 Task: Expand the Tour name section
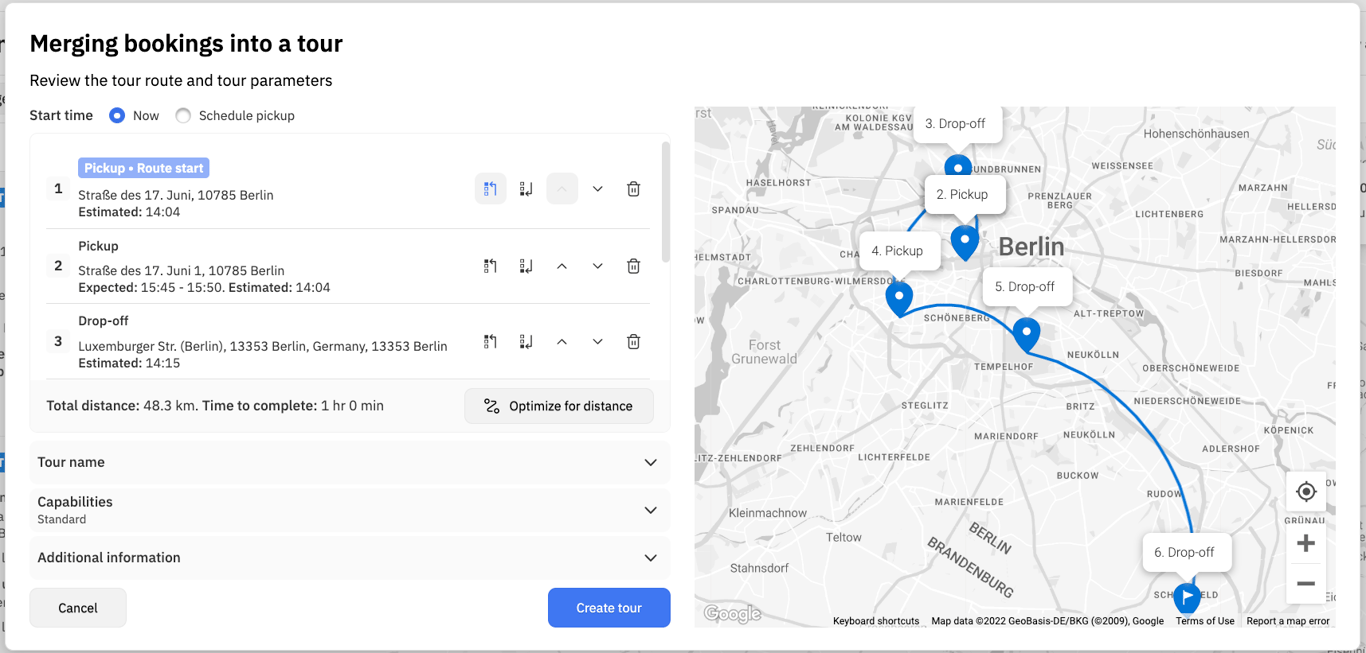[x=350, y=462]
